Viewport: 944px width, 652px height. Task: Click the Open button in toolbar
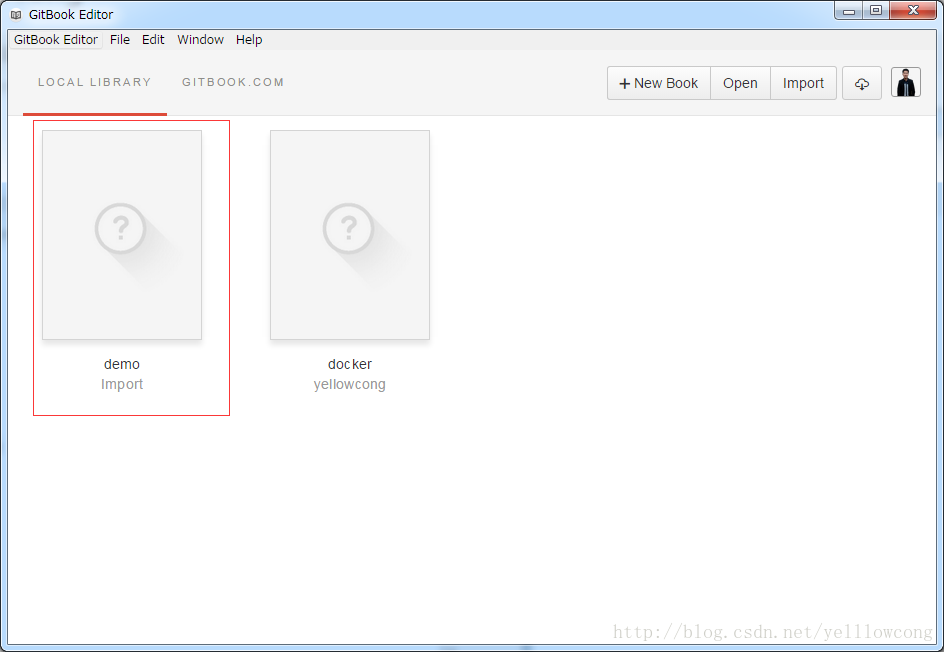click(x=740, y=83)
